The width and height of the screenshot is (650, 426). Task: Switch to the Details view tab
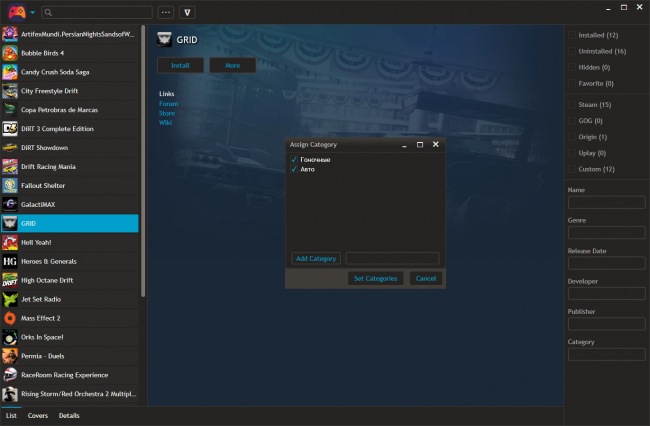click(x=69, y=416)
